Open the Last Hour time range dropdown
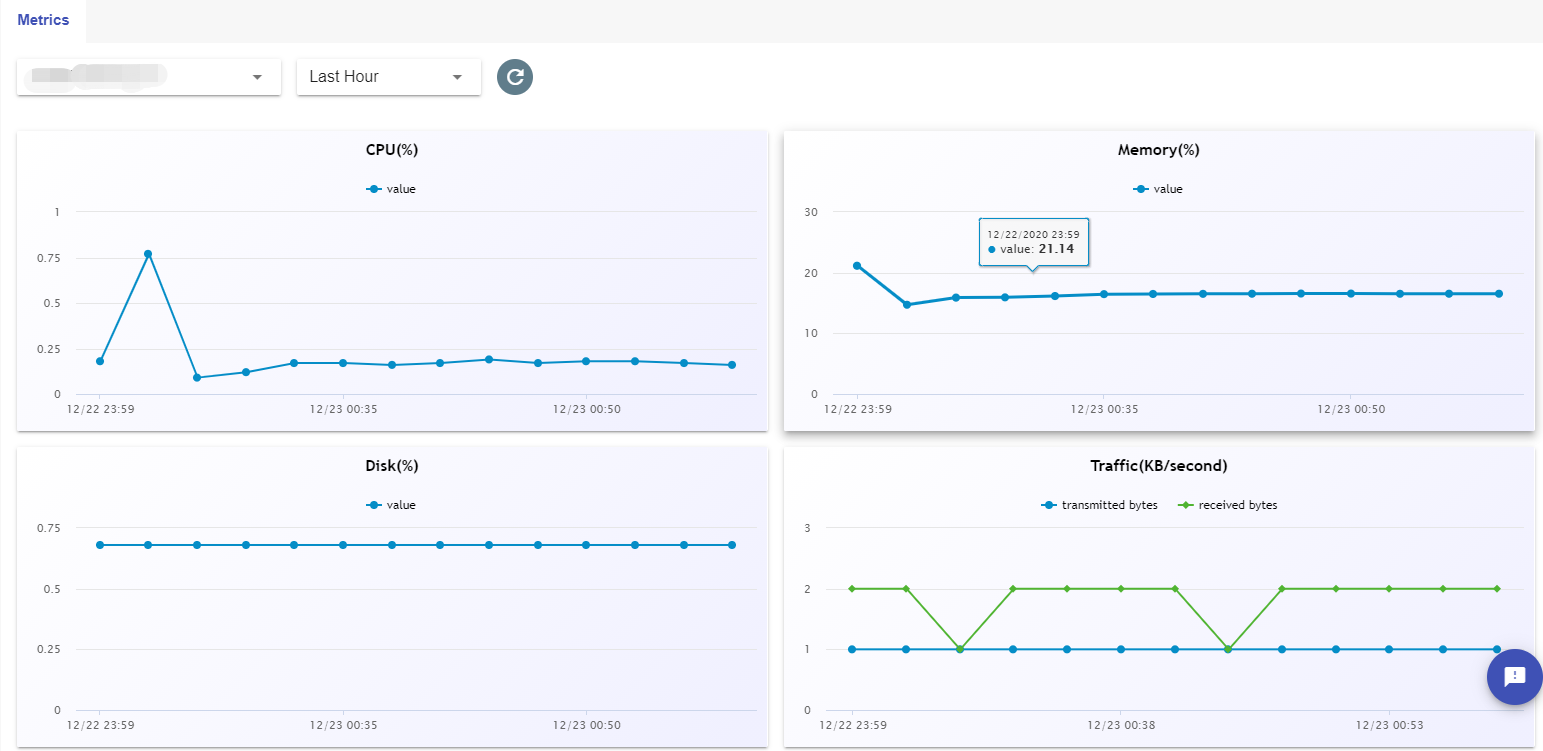 pyautogui.click(x=388, y=77)
